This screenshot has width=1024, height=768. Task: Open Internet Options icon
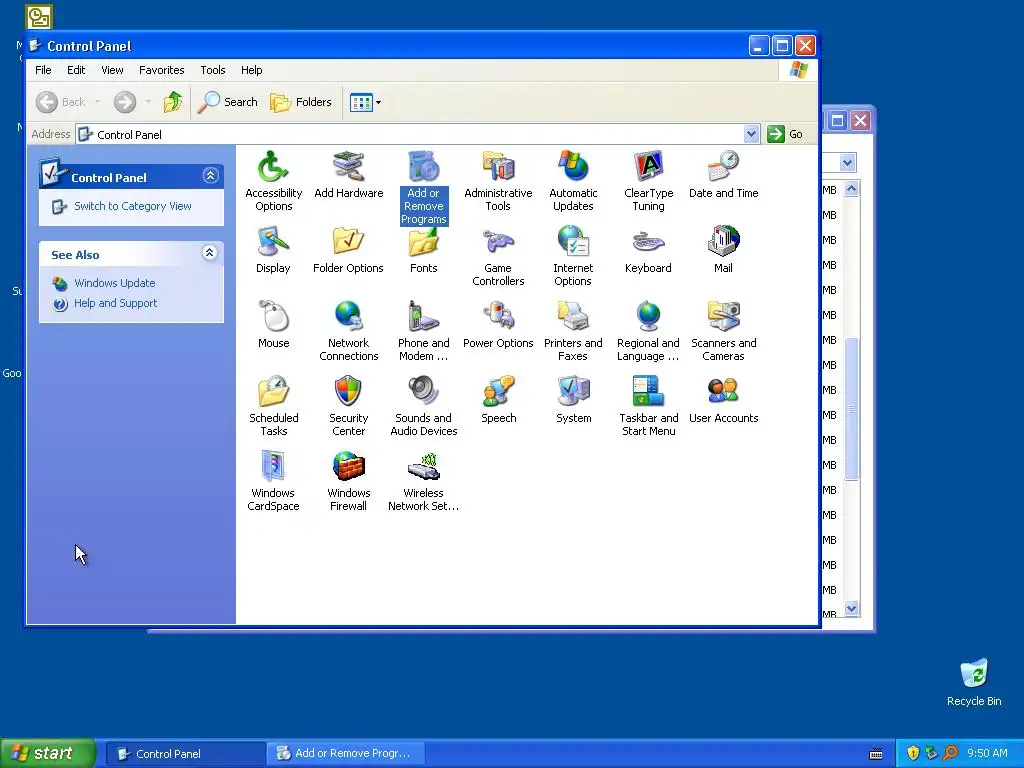[573, 255]
